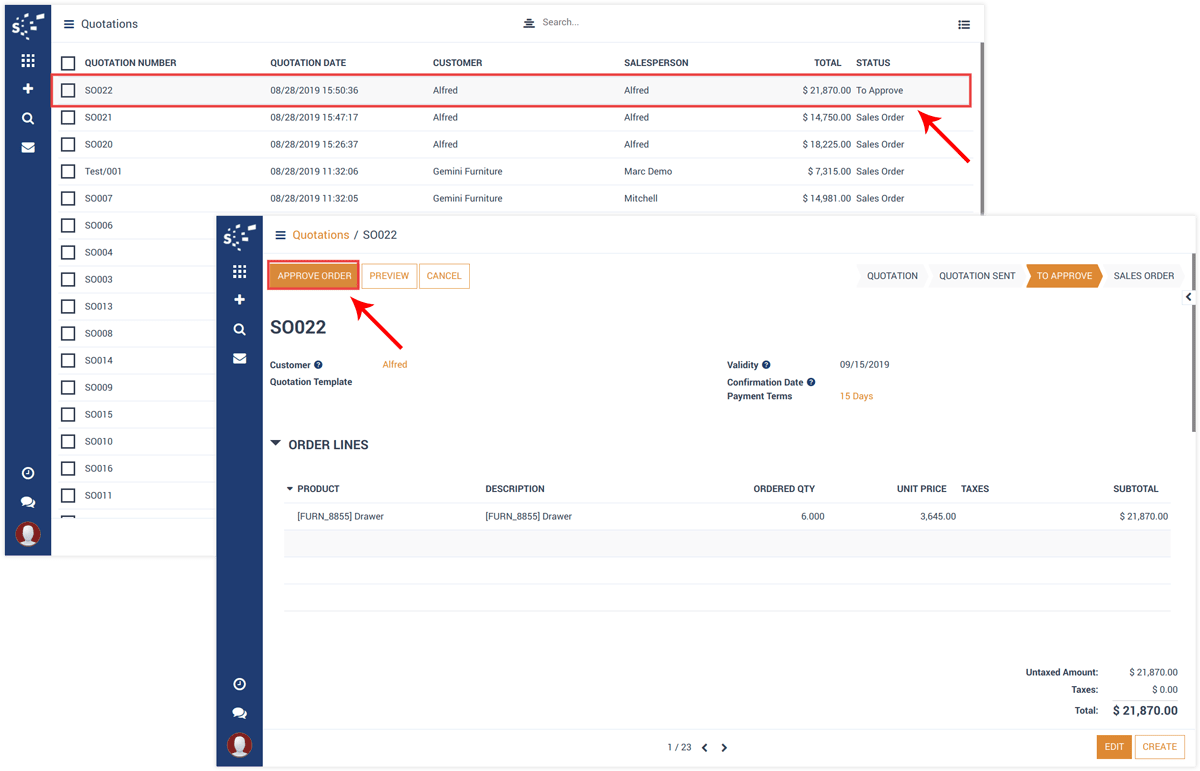Viewport: 1200px width, 771px height.
Task: Open the envelope messages icon in front sidebar
Action: pyautogui.click(x=239, y=358)
